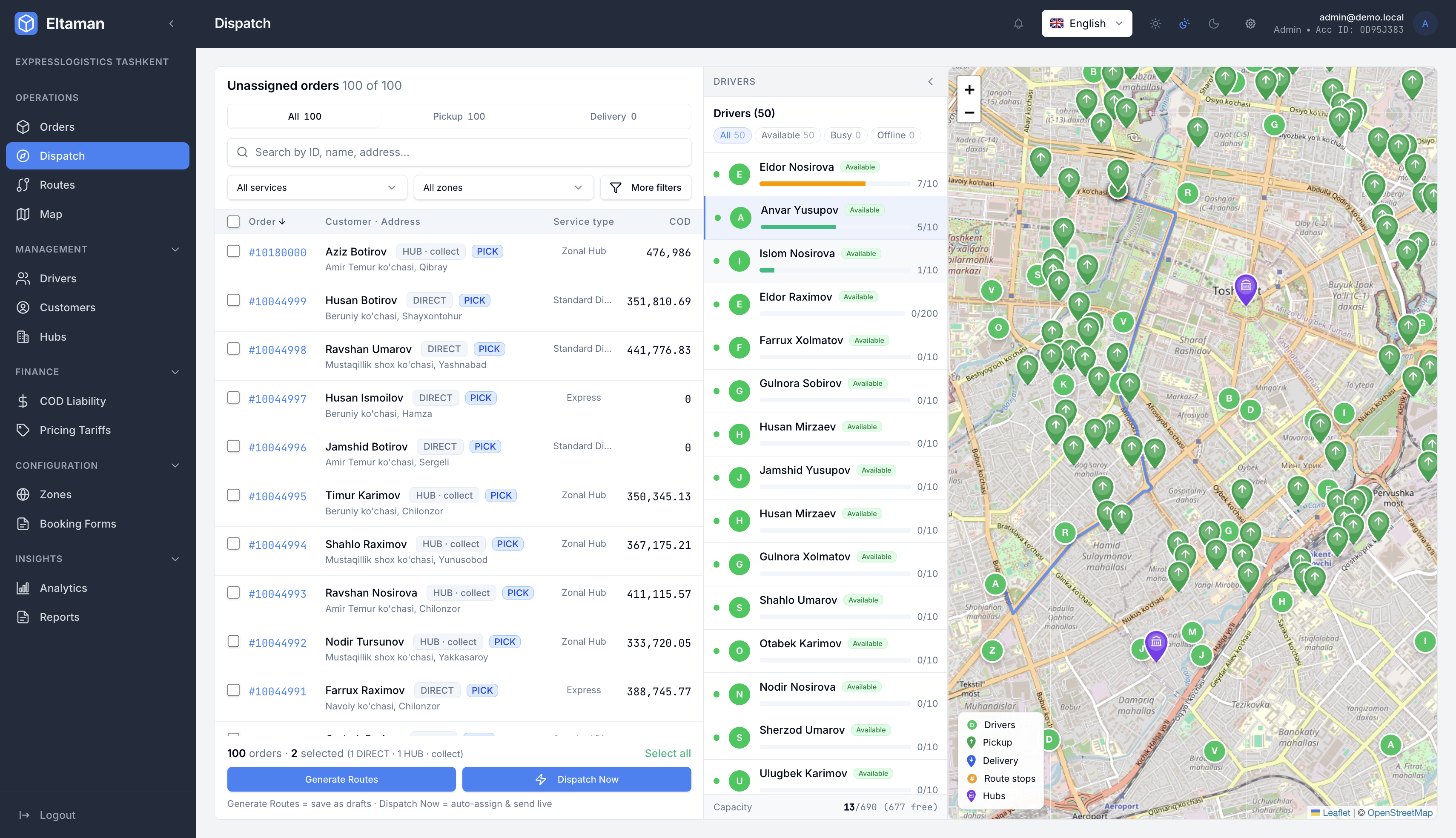
Task: Open the All services dropdown
Action: [317, 188]
